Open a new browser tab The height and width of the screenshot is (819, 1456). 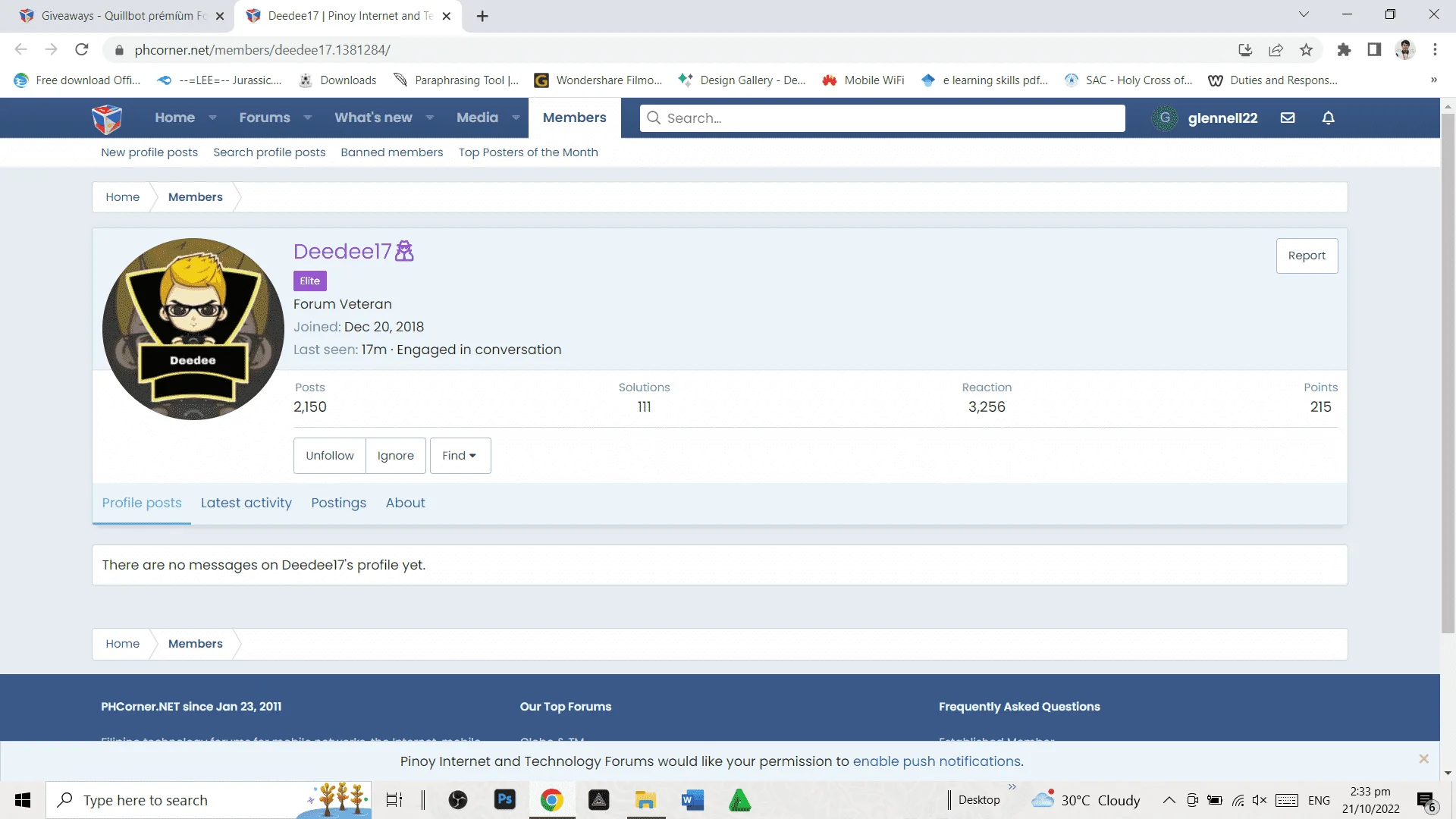click(482, 16)
